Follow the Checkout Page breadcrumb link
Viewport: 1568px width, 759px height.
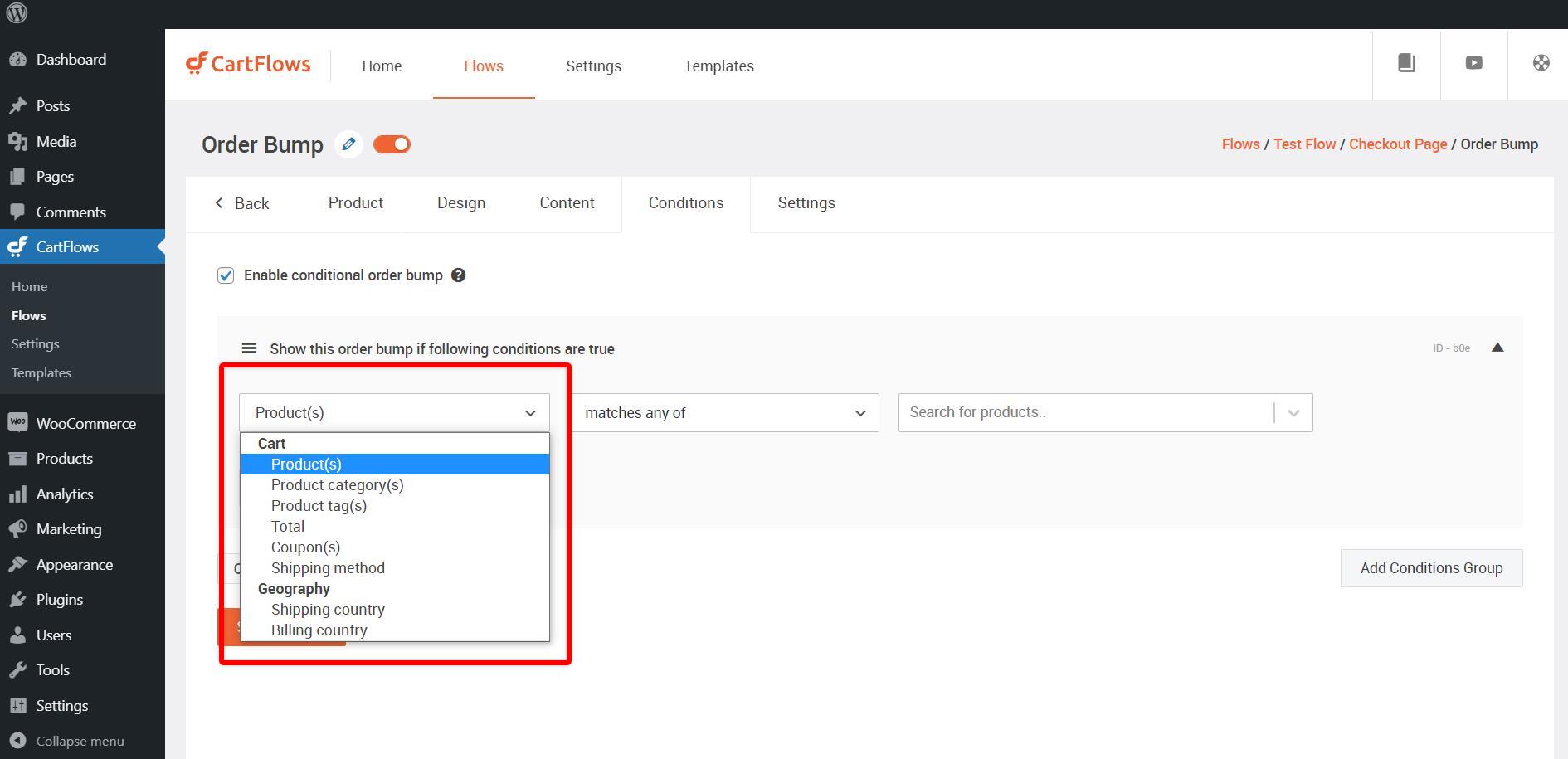point(1397,144)
